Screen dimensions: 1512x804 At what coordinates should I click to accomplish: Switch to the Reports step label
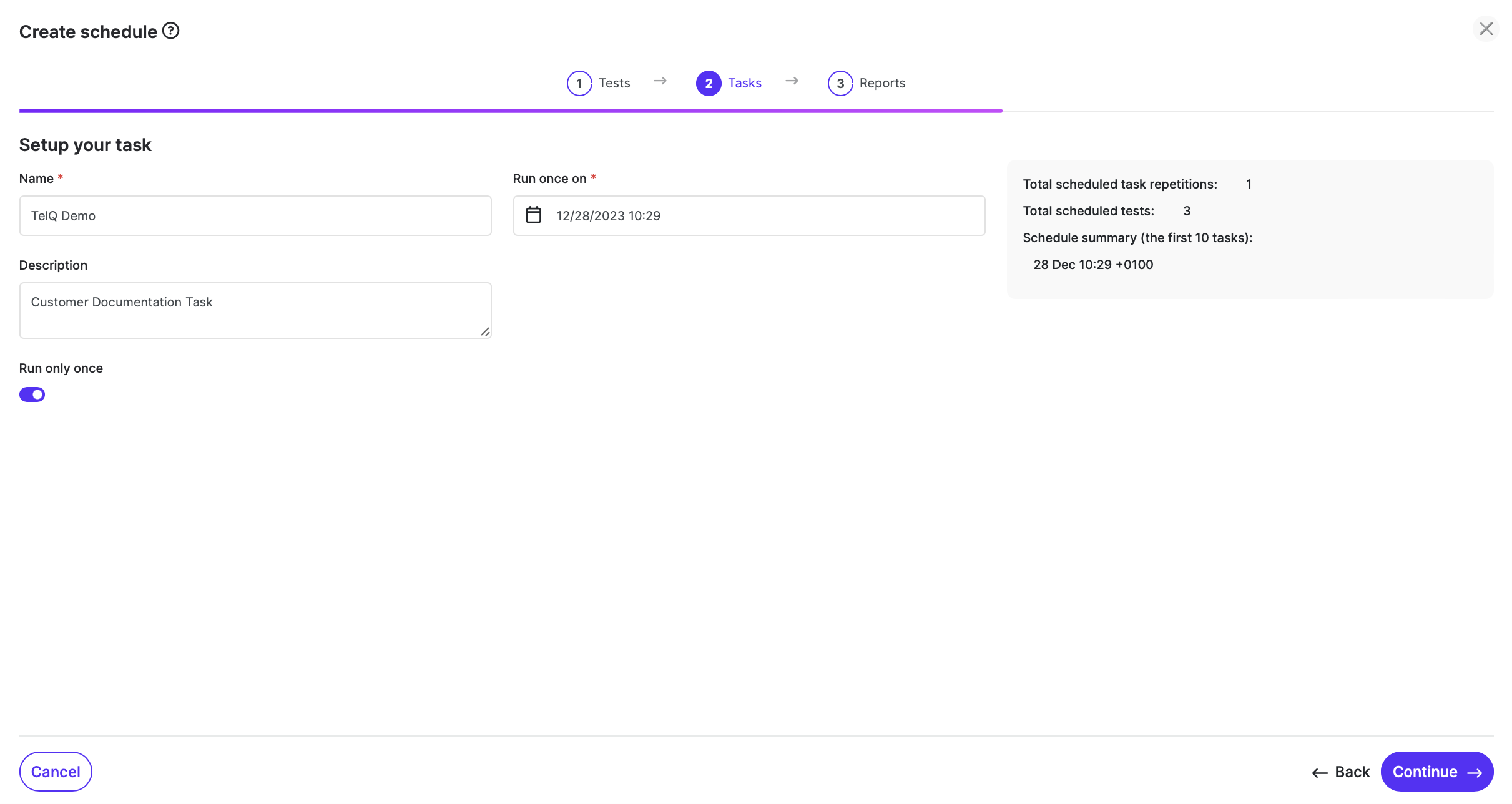(x=882, y=83)
